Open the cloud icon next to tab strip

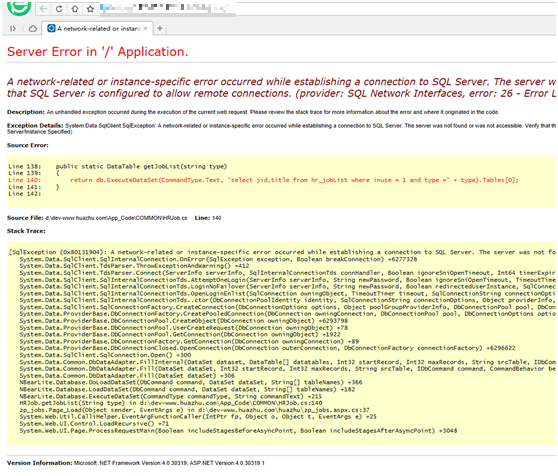click(x=32, y=28)
